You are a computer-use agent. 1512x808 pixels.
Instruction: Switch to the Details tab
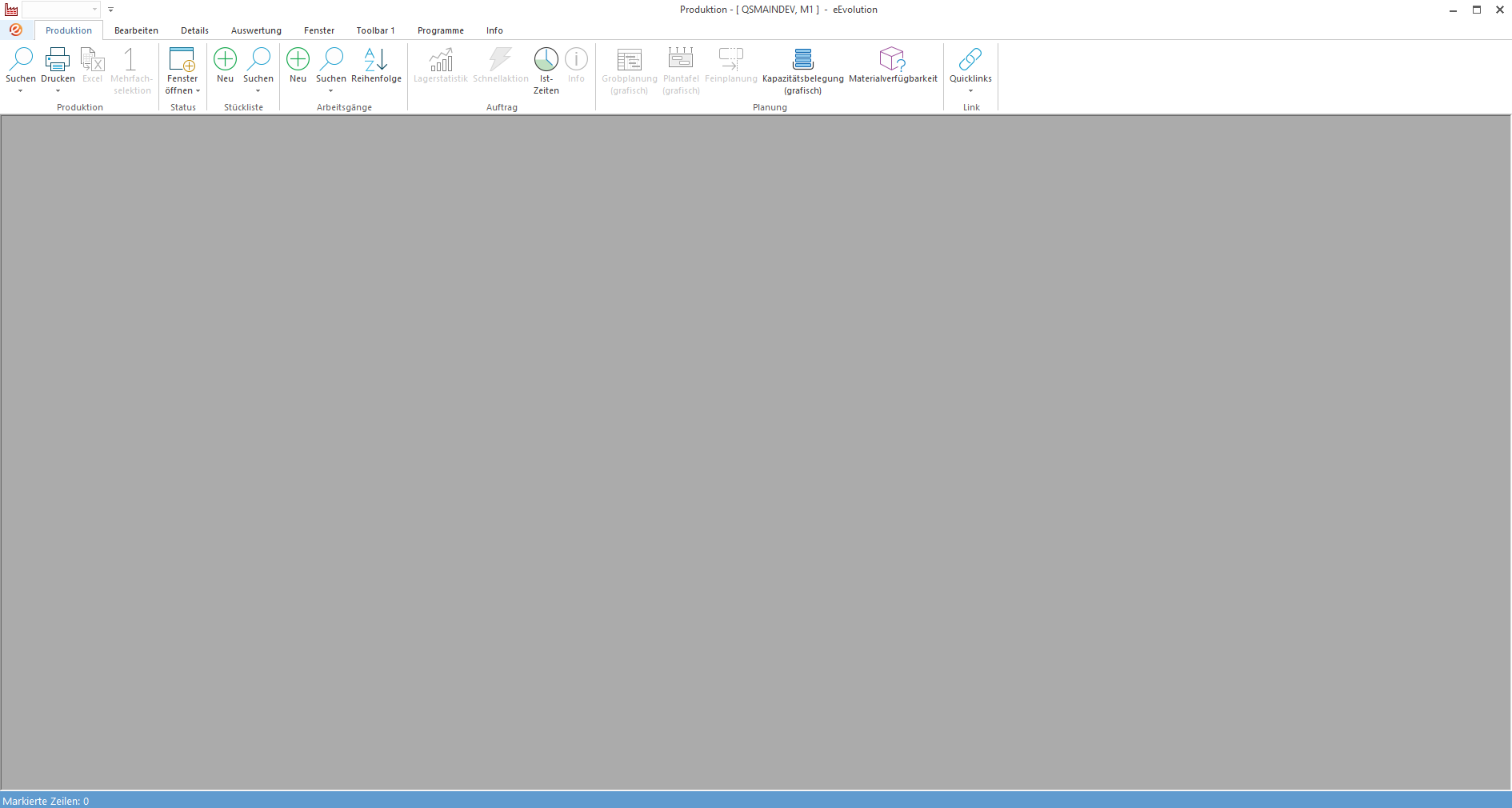click(194, 30)
